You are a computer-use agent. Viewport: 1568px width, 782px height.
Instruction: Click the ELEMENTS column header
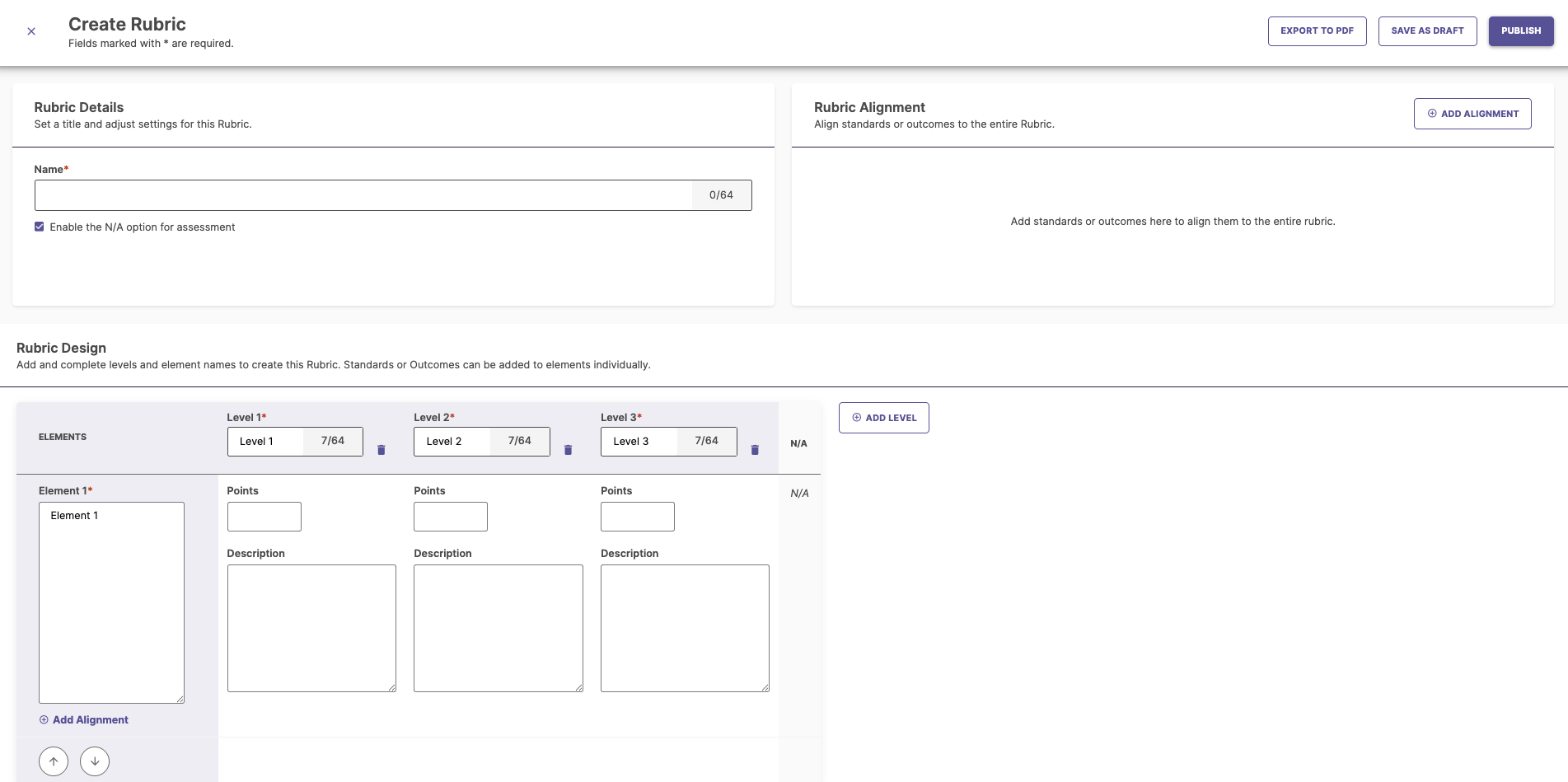pos(63,437)
